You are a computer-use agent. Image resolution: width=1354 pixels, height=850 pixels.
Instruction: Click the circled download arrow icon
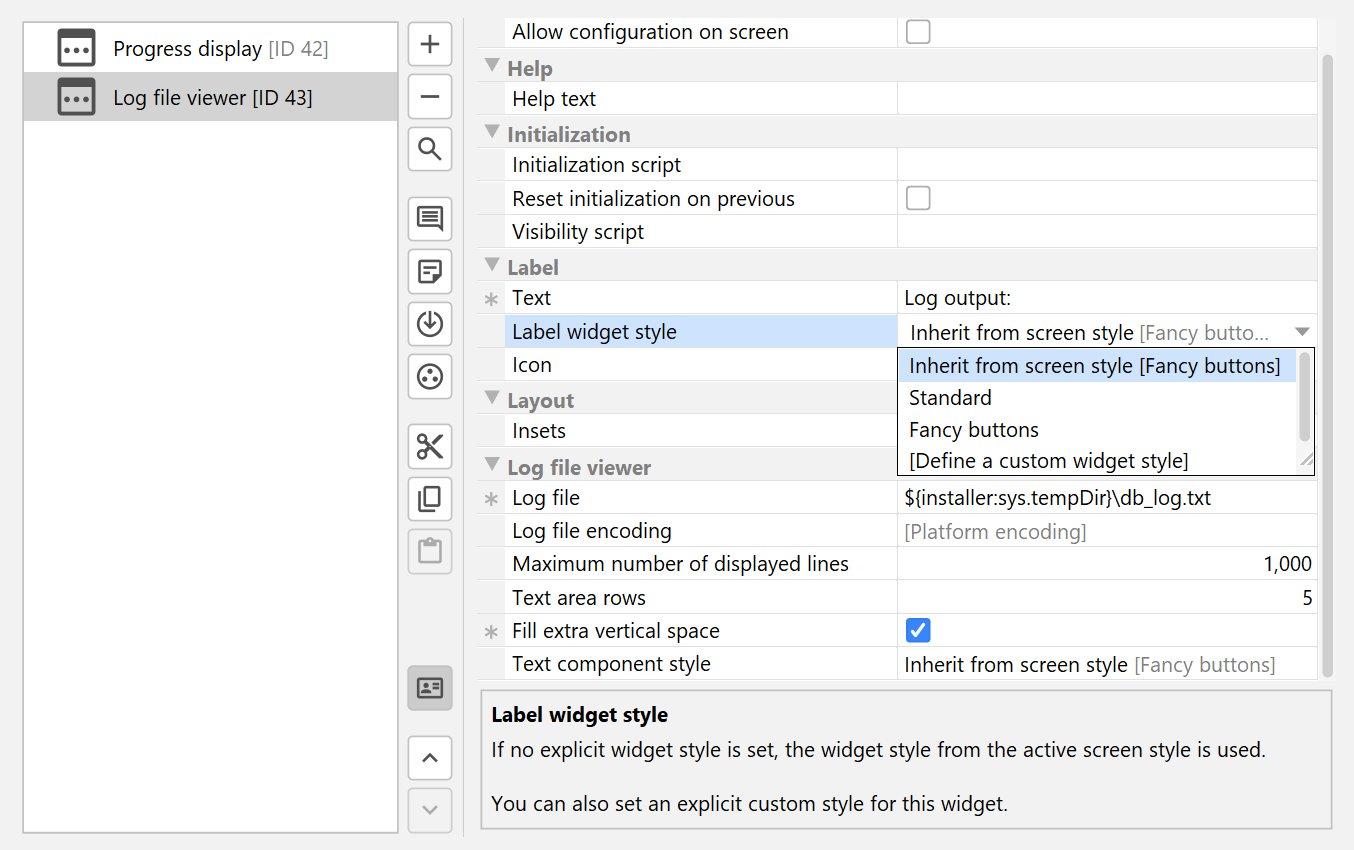coord(430,324)
